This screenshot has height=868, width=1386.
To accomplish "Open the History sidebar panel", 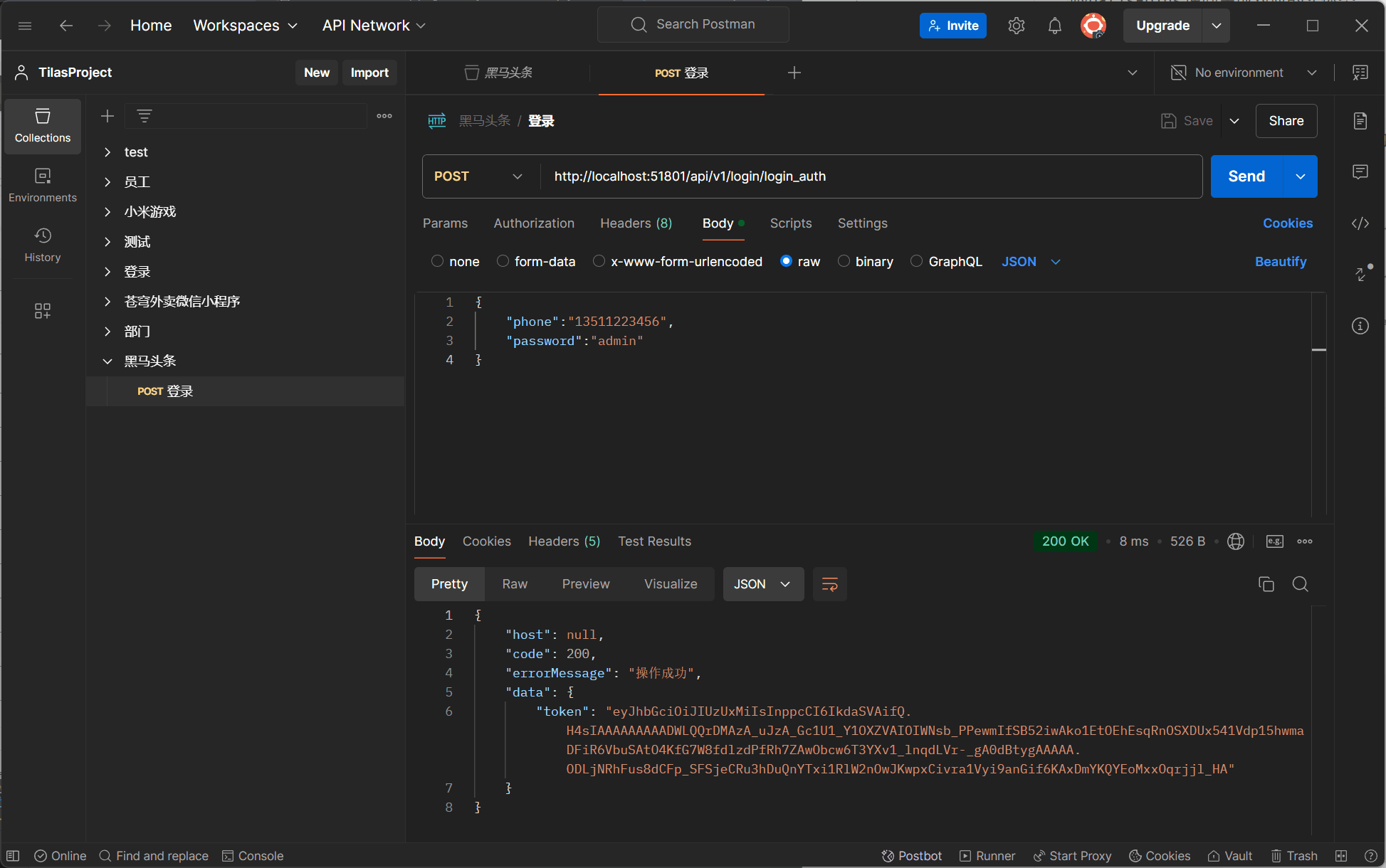I will coord(43,245).
